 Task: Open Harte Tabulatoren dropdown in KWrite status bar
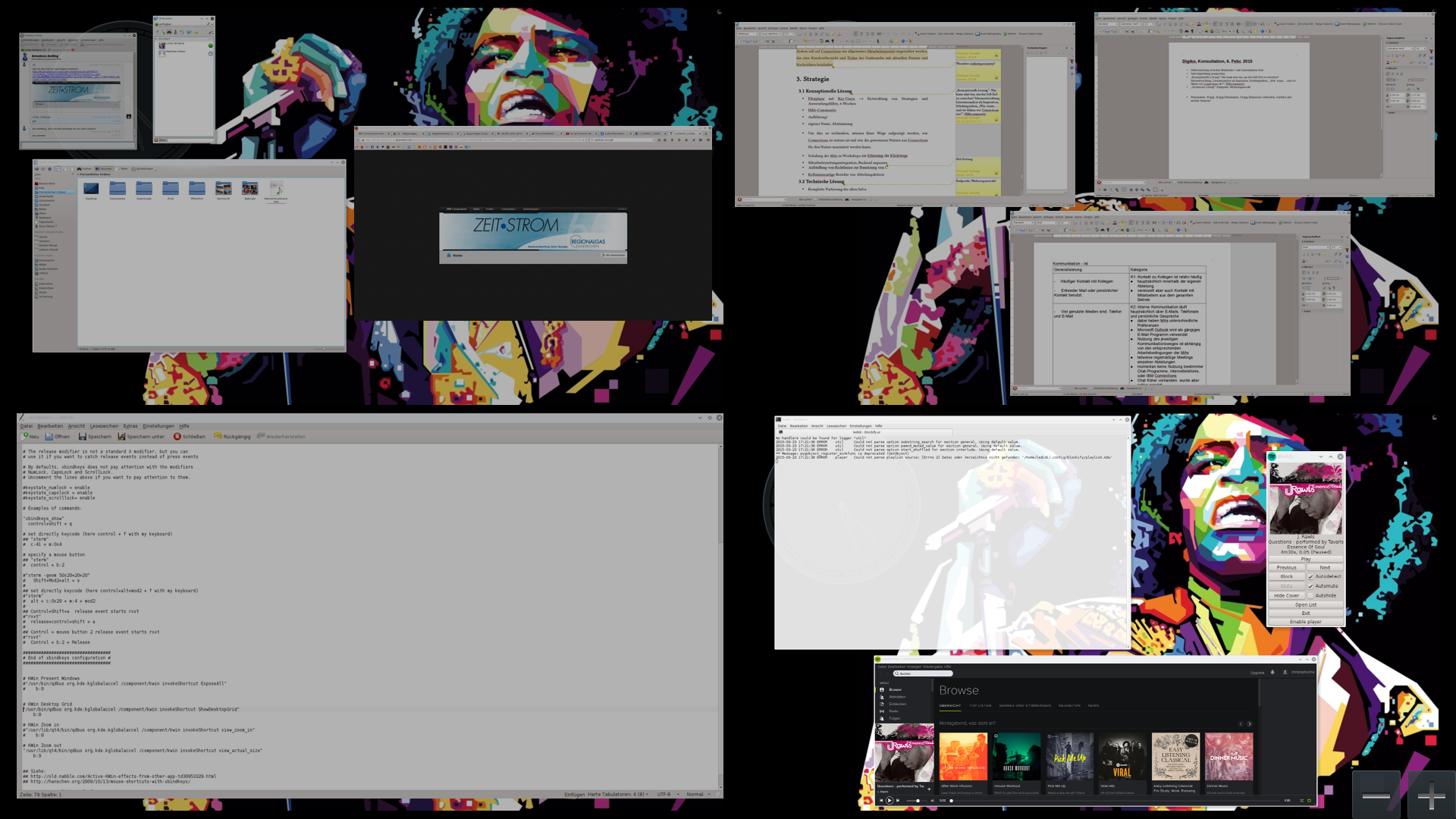(x=620, y=794)
